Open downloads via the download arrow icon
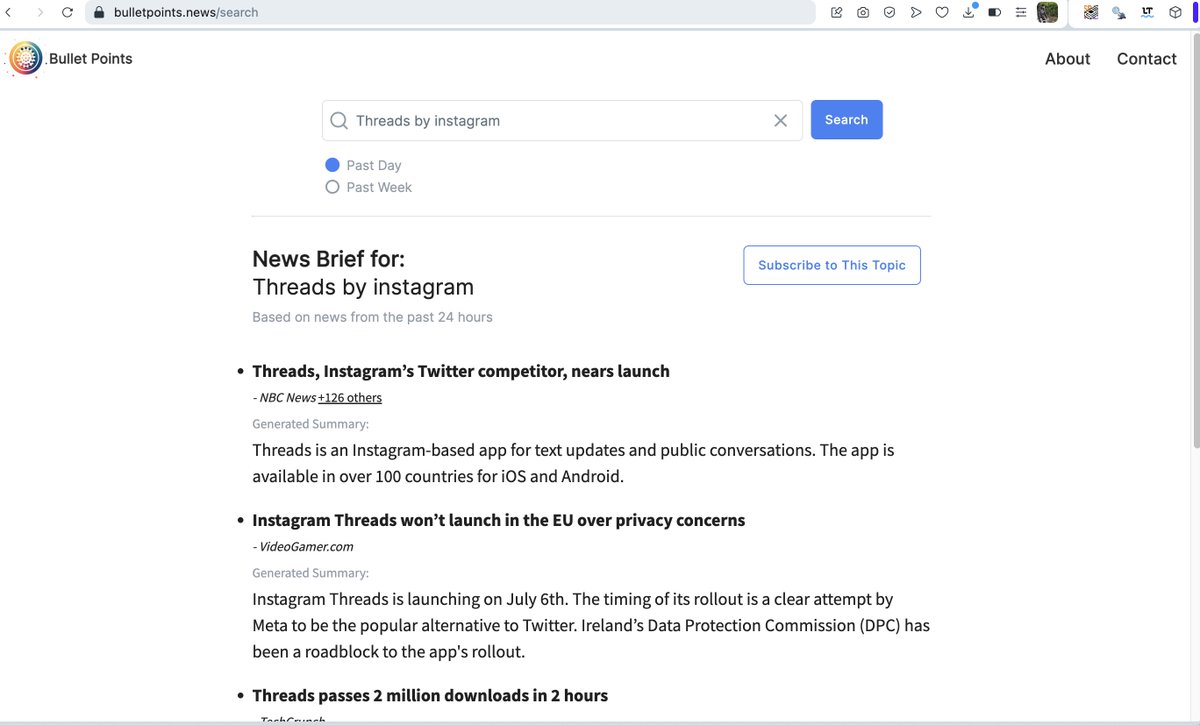This screenshot has height=725, width=1200. pyautogui.click(x=968, y=12)
